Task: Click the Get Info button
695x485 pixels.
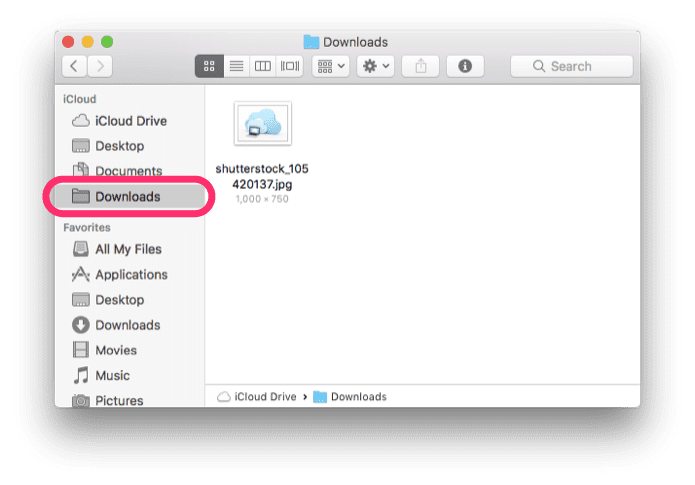Action: click(465, 66)
